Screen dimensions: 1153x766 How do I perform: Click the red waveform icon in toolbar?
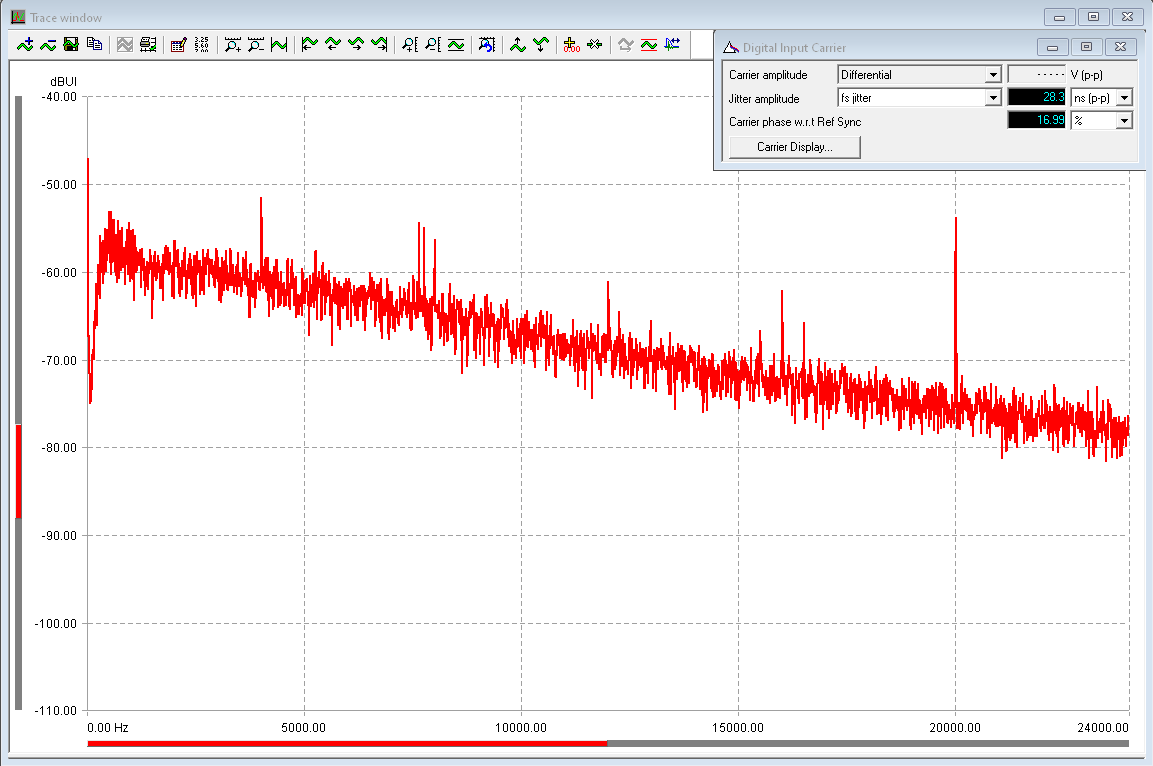pos(648,44)
